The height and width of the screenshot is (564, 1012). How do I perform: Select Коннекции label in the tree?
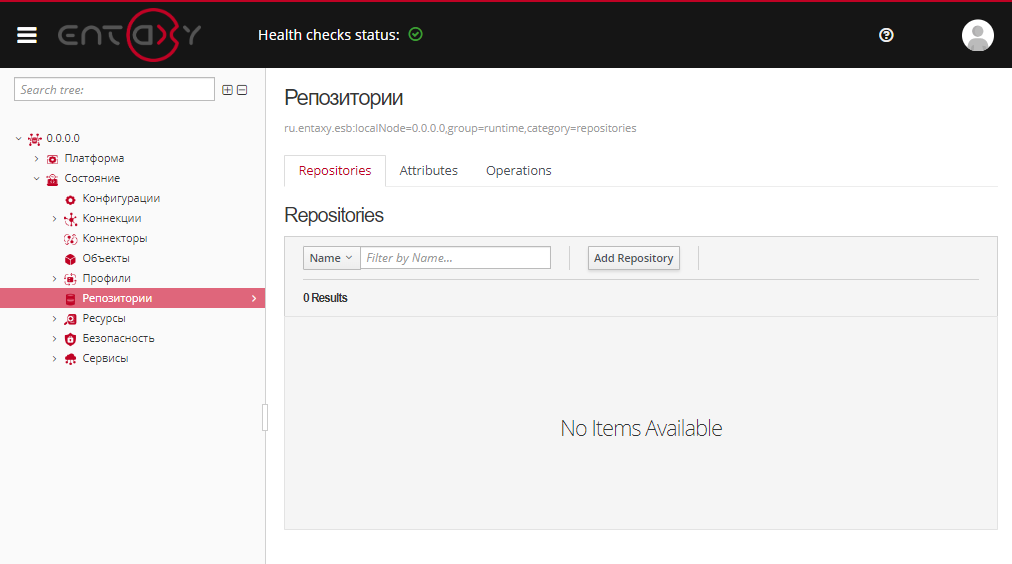tap(112, 218)
